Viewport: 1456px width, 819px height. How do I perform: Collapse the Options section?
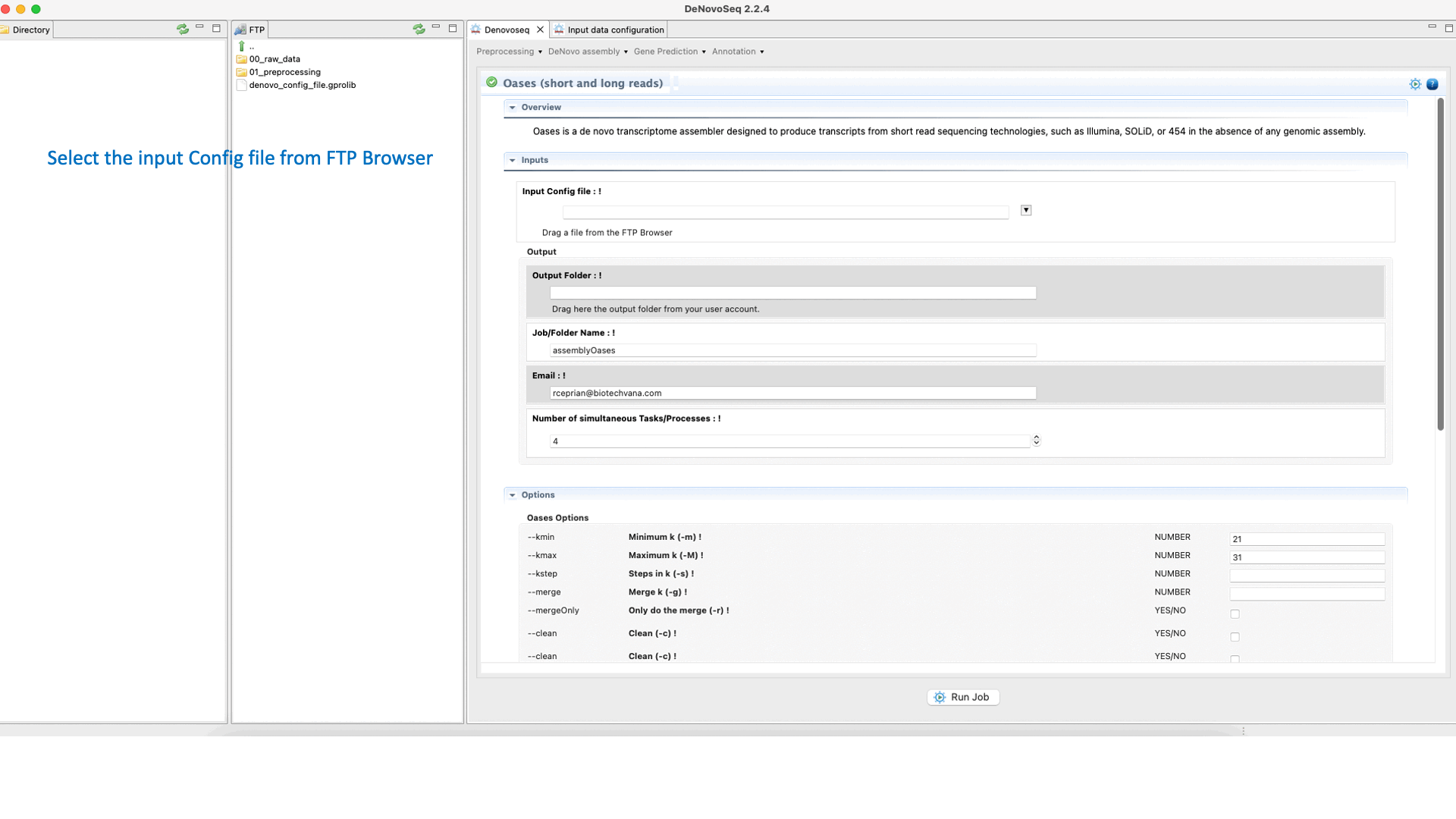(x=513, y=495)
